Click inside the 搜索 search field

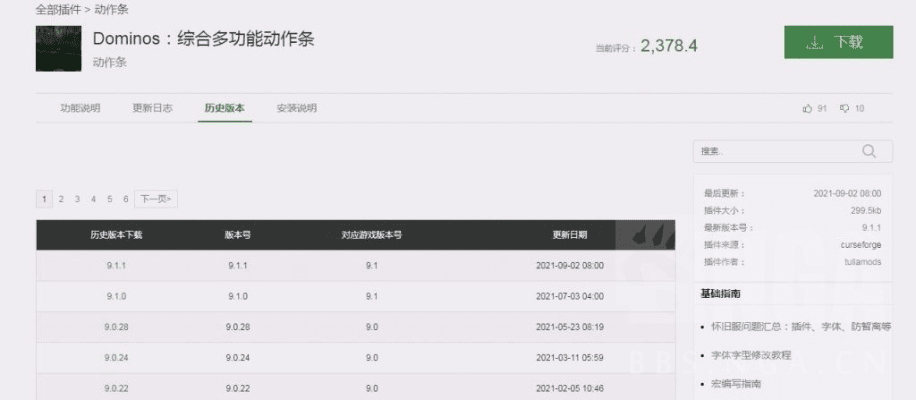coord(770,151)
